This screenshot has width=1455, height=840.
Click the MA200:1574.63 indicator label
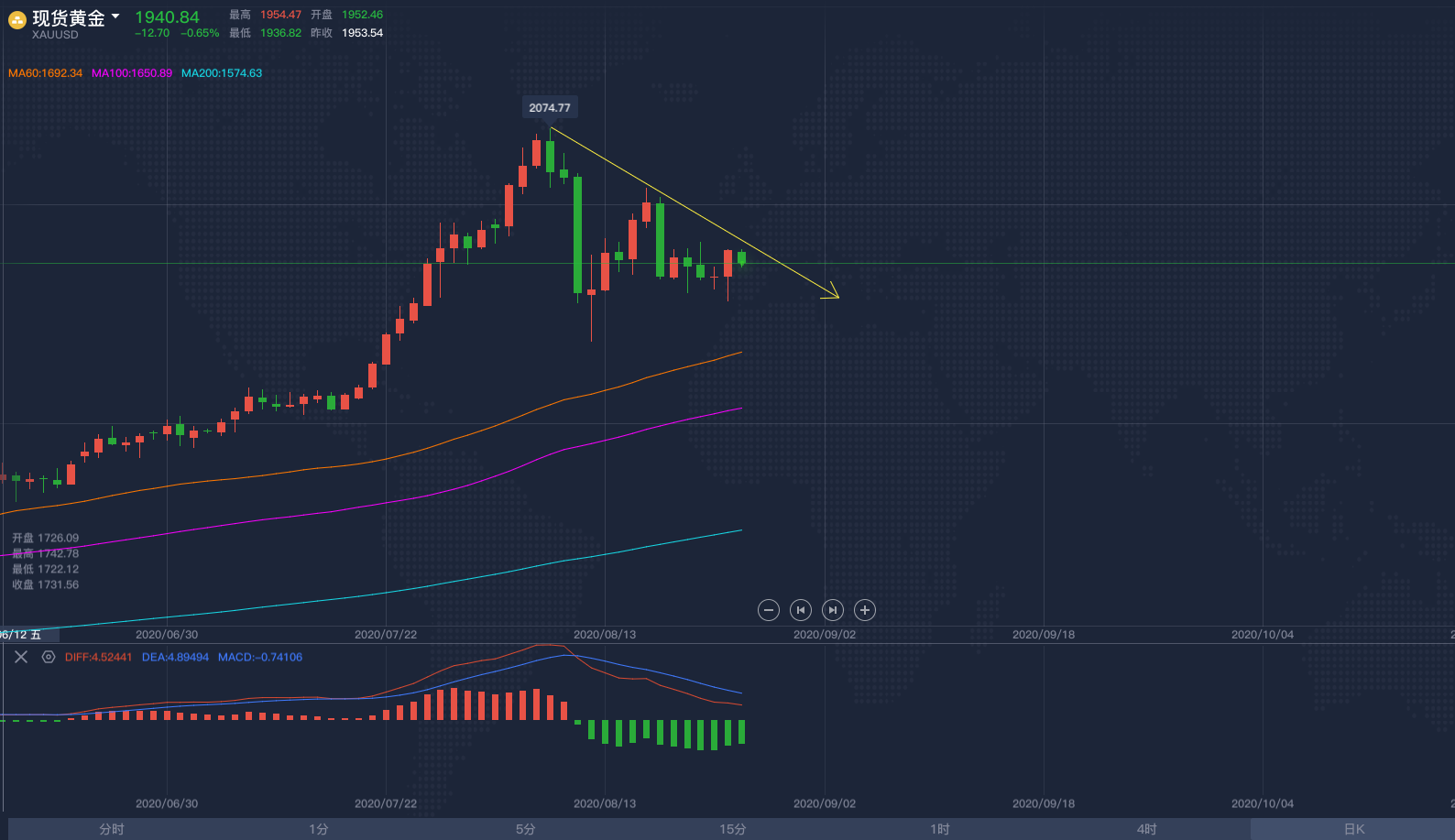222,73
